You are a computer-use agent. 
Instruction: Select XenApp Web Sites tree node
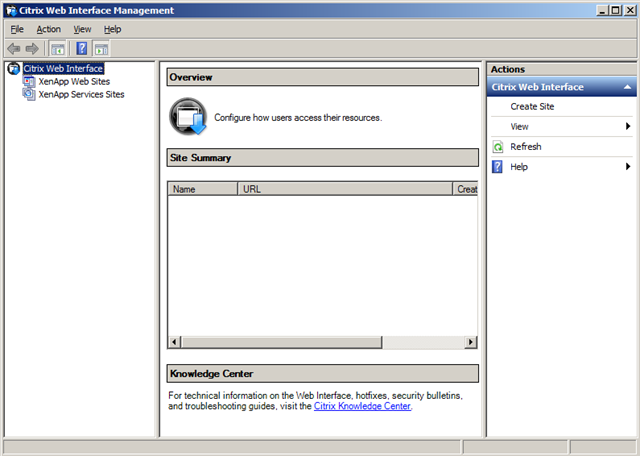[74, 82]
